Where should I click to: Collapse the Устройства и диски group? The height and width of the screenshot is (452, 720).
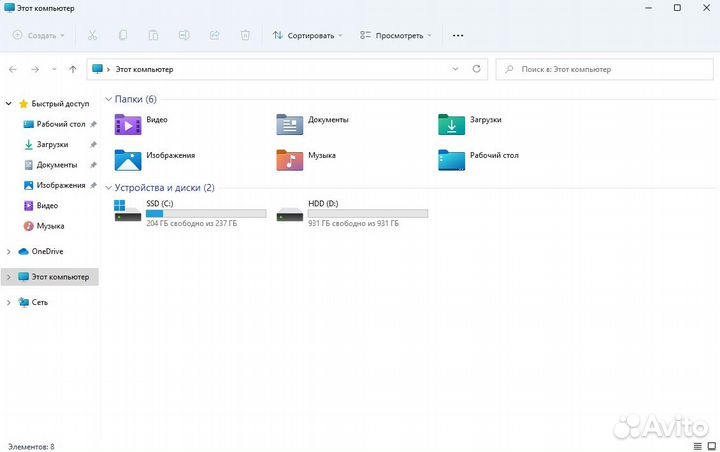(108, 187)
